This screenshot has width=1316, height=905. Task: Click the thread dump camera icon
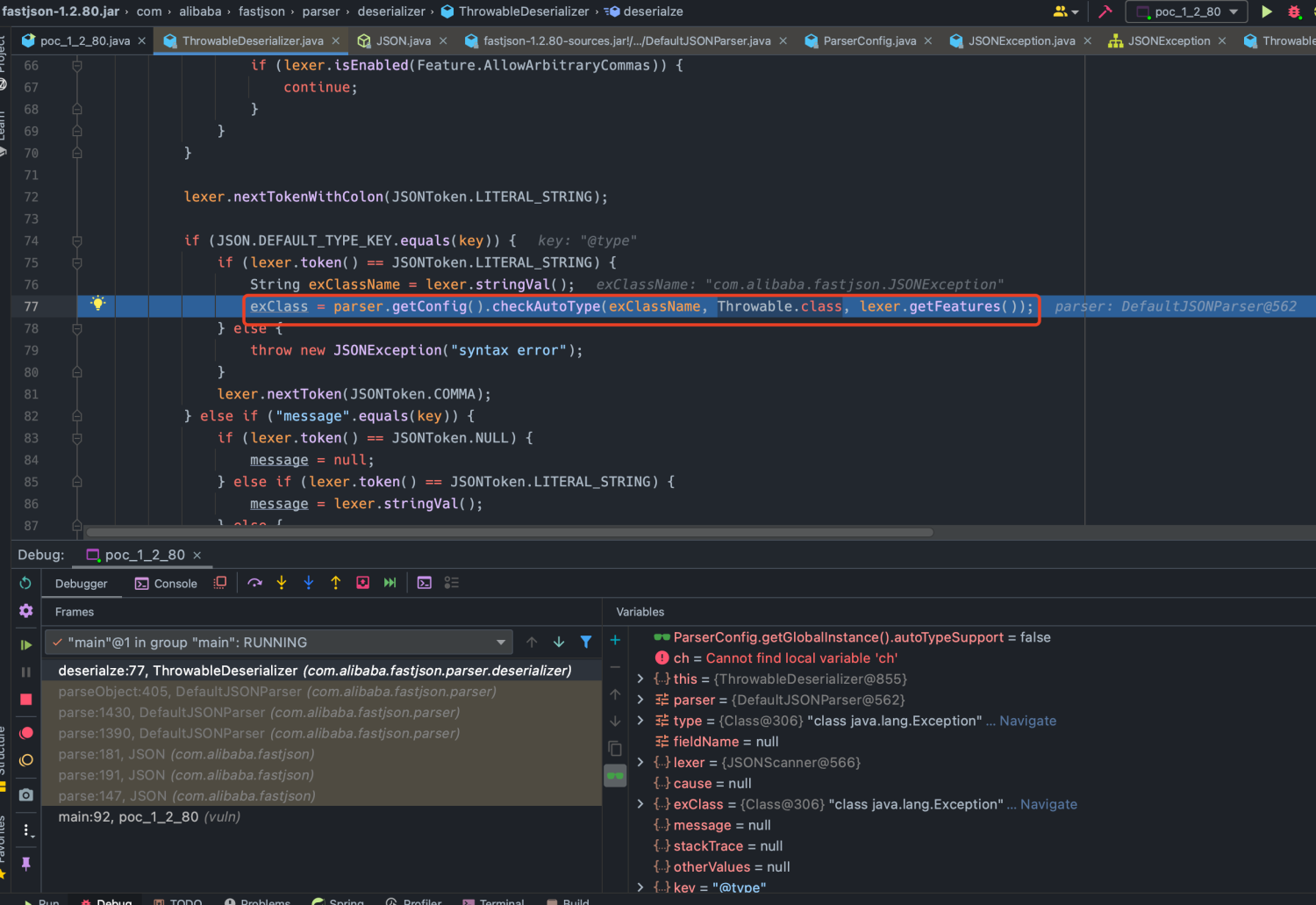[x=26, y=794]
